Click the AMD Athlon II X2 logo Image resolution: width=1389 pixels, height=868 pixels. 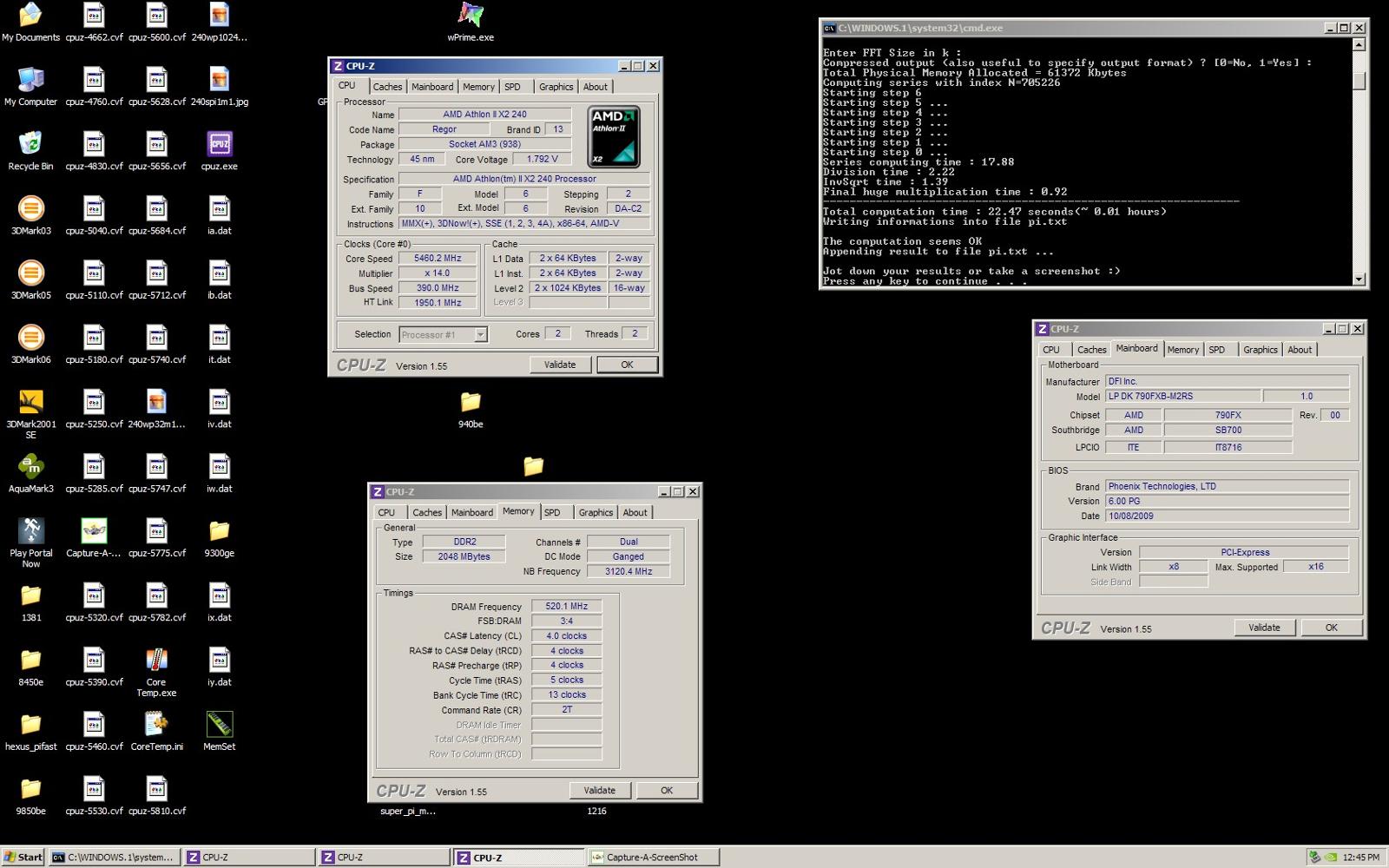614,136
